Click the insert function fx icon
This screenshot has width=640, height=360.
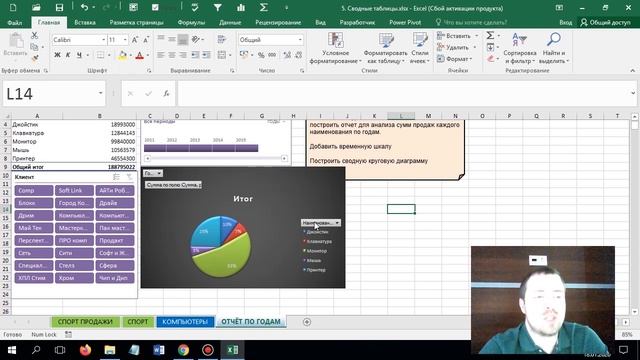point(167,93)
